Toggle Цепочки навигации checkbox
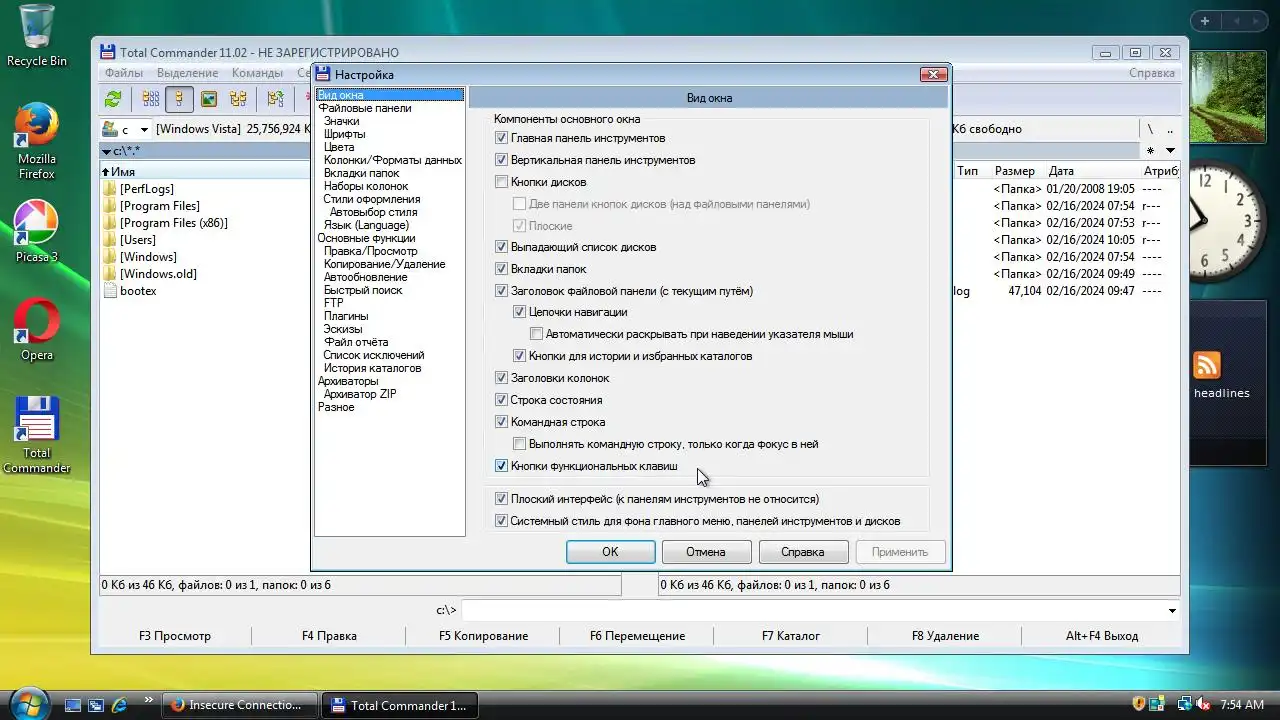The width and height of the screenshot is (1280, 720). click(519, 312)
